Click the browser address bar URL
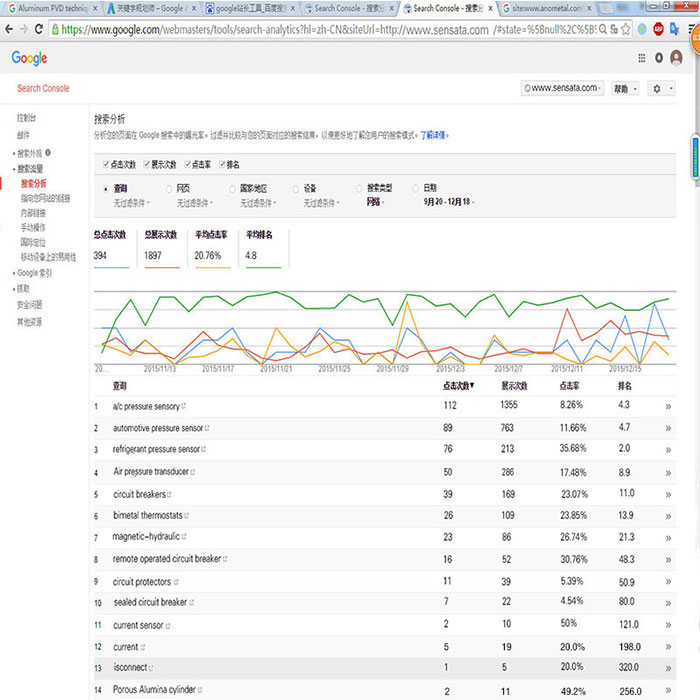Viewport: 700px width, 700px height. tap(328, 29)
